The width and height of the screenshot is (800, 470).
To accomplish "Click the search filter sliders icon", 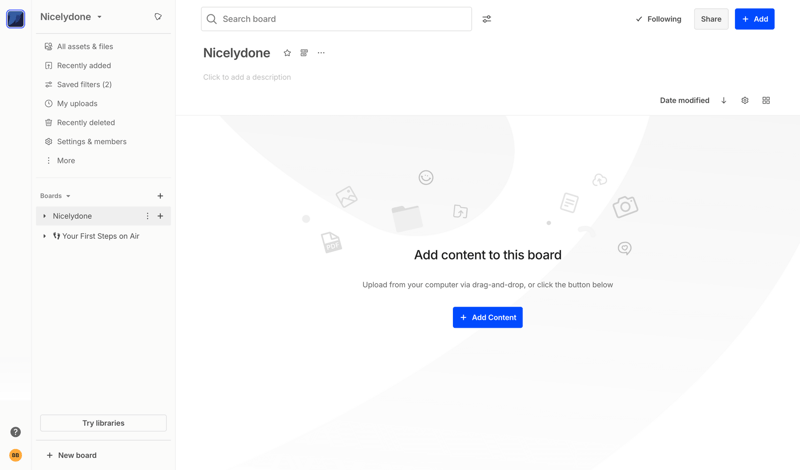I will 487,19.
